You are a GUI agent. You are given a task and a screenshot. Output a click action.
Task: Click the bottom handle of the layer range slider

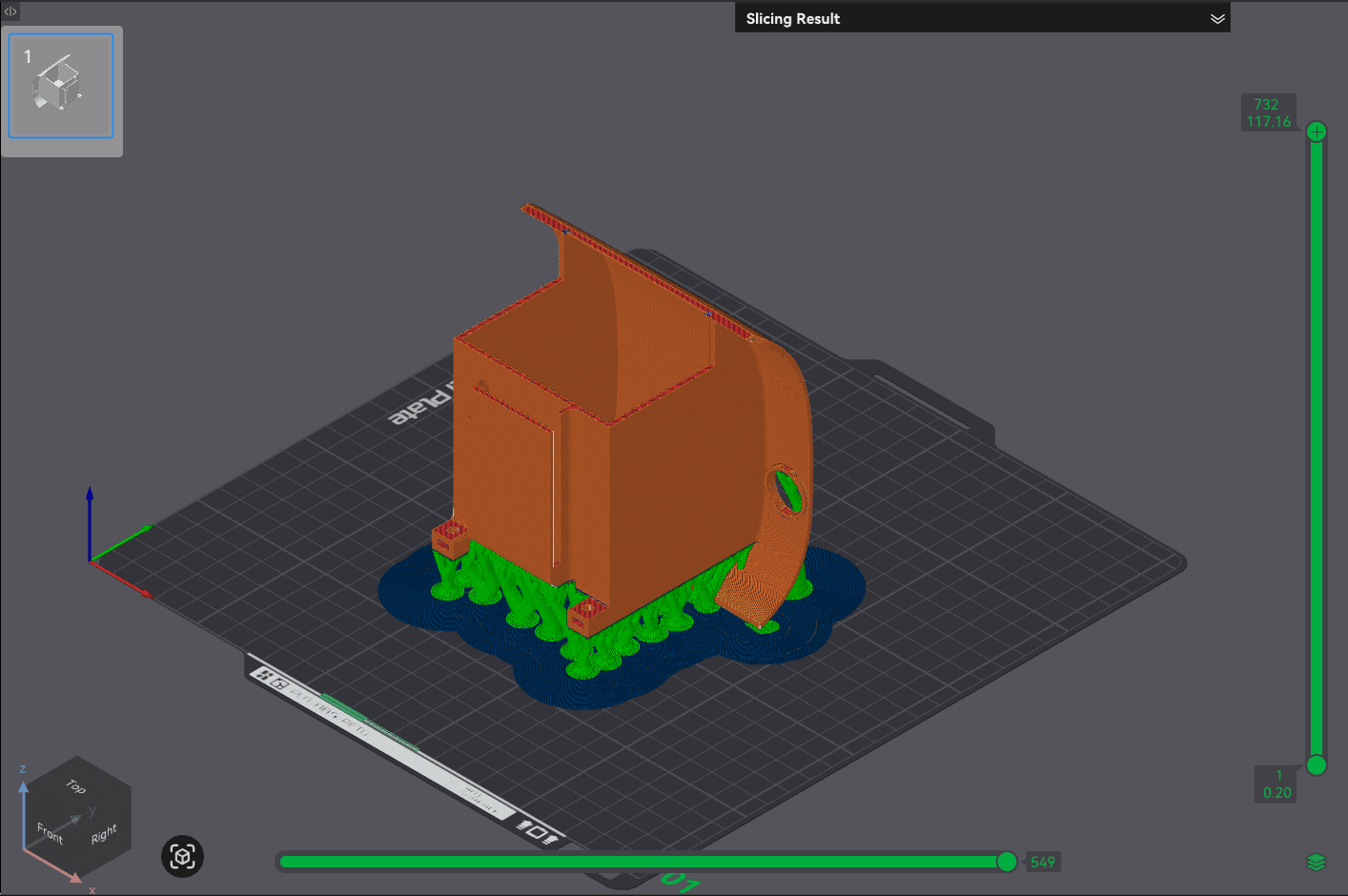(x=1316, y=764)
